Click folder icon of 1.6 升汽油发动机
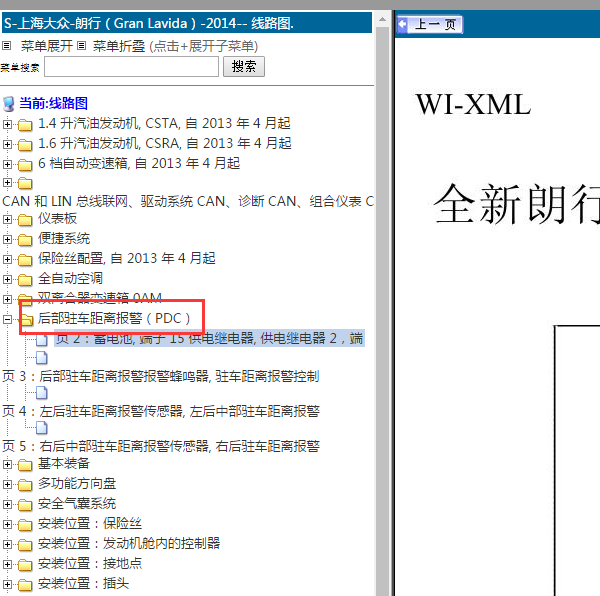This screenshot has height=596, width=600. pos(25,145)
